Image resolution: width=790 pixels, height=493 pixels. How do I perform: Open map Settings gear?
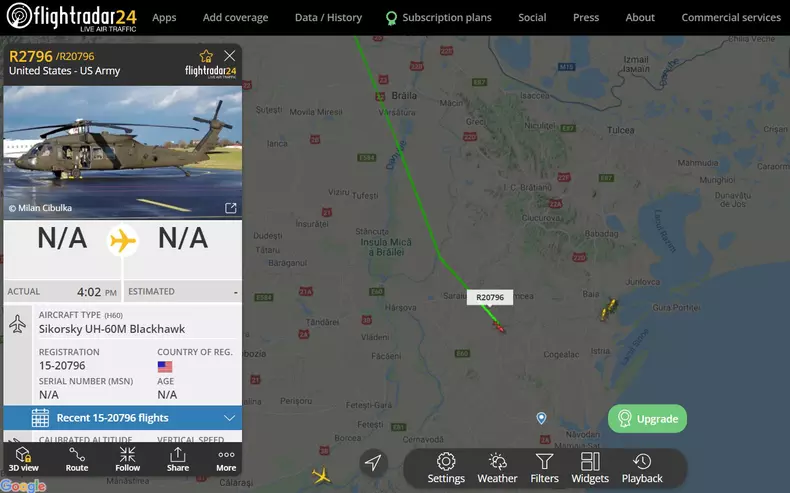(x=446, y=468)
